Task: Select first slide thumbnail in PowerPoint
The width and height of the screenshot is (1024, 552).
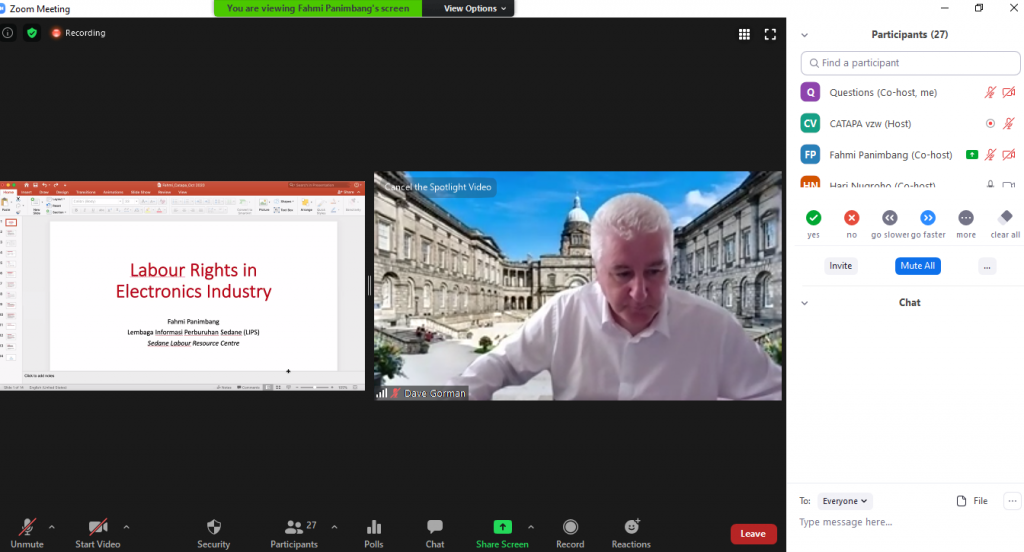Action: (x=11, y=223)
